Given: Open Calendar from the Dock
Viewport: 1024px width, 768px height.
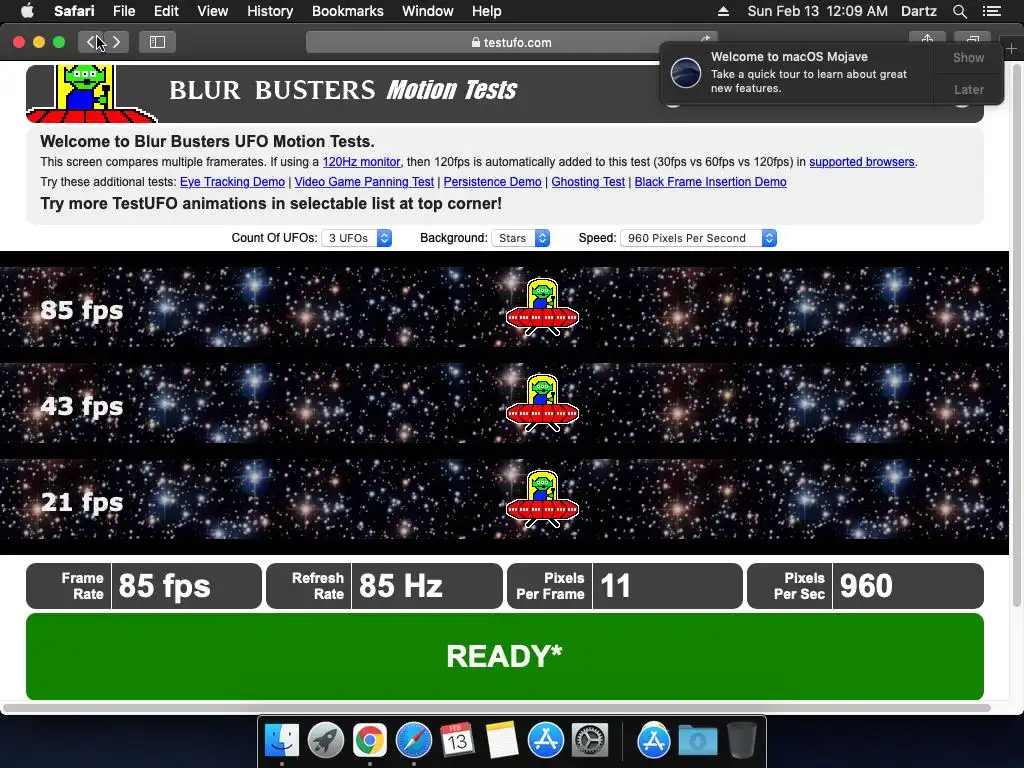Looking at the screenshot, I should 457,741.
